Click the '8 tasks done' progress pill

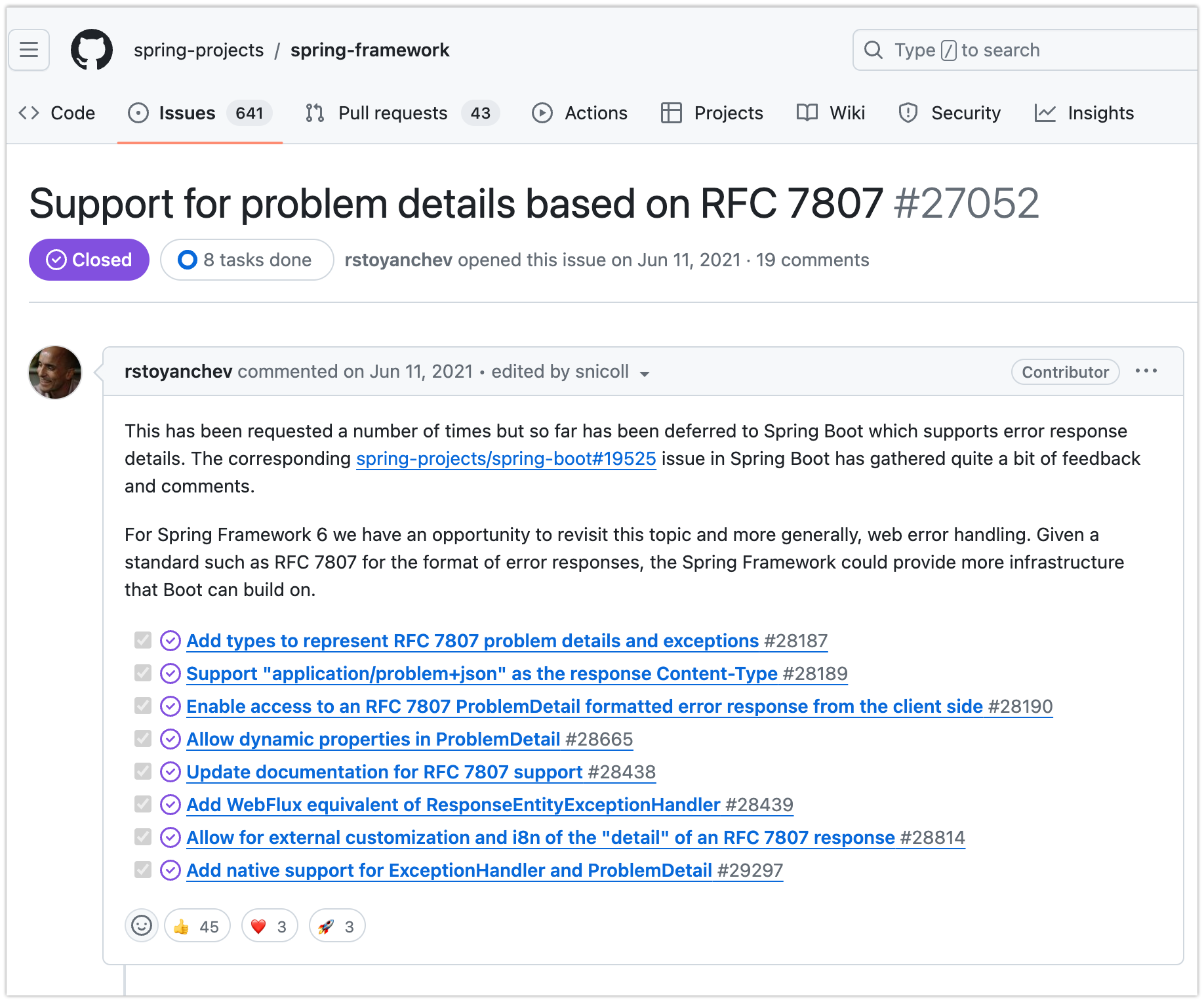point(247,260)
